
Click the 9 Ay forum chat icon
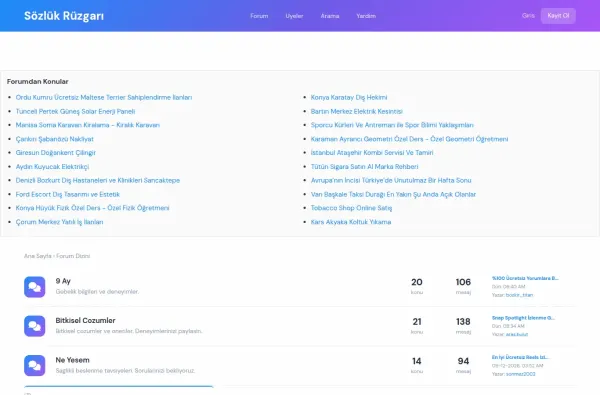point(34,287)
